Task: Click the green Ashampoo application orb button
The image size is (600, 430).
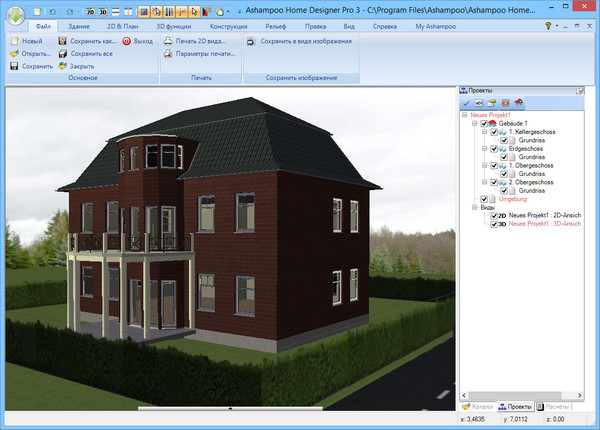Action: (18, 17)
